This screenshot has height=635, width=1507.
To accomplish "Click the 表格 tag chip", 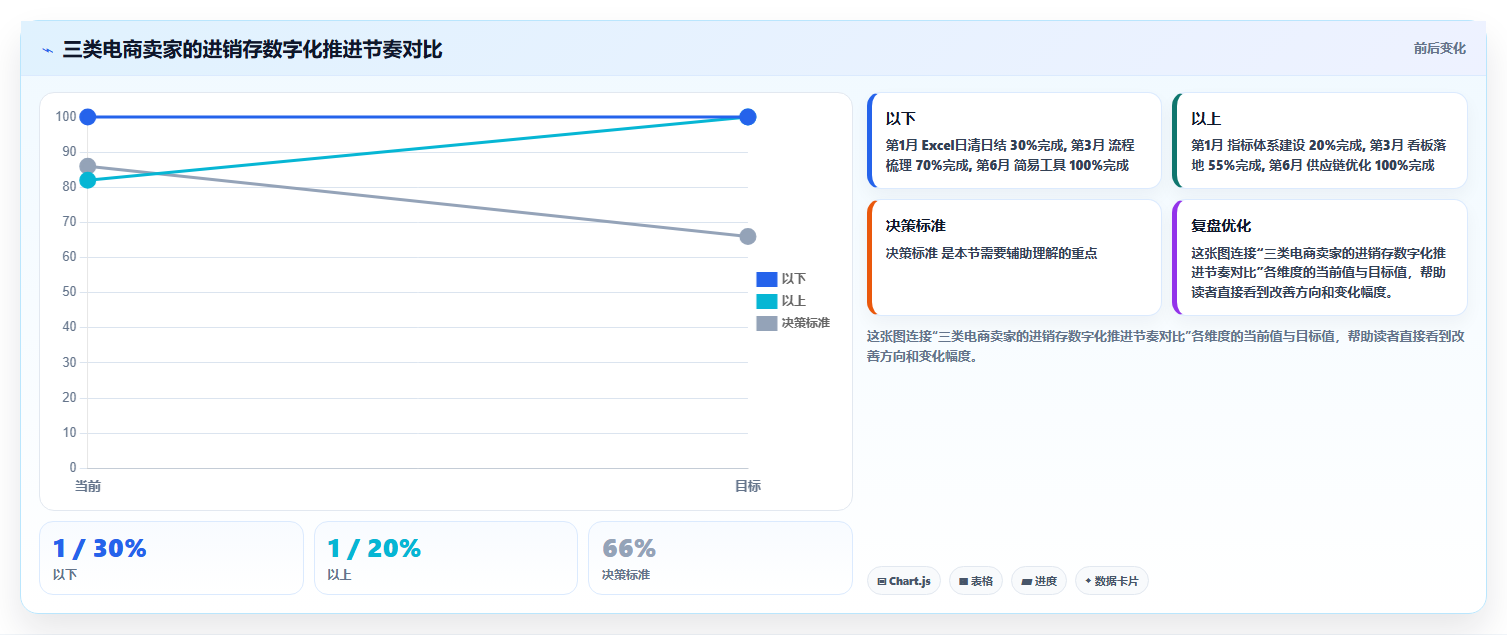I will click(x=976, y=581).
